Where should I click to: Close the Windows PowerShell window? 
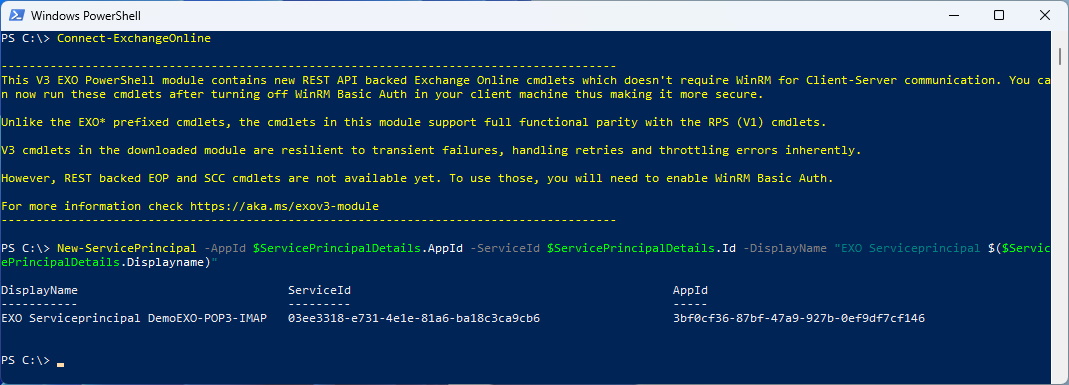1044,15
